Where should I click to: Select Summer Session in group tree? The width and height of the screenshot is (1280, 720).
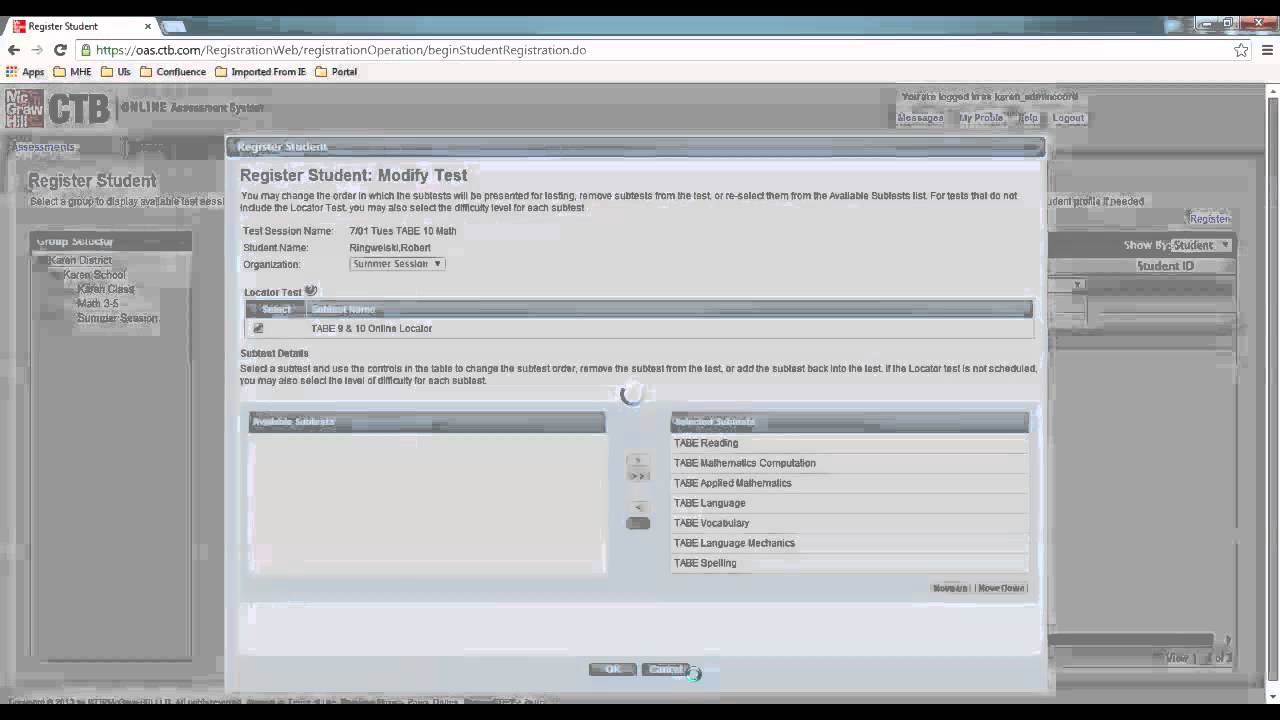[118, 318]
